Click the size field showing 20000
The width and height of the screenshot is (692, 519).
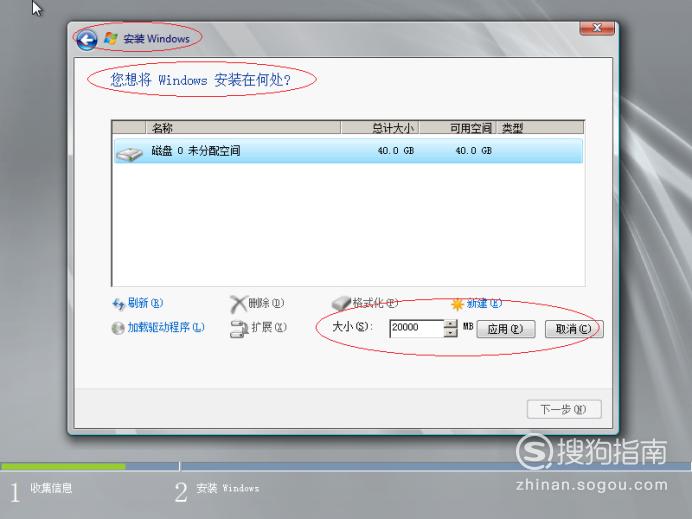click(417, 328)
